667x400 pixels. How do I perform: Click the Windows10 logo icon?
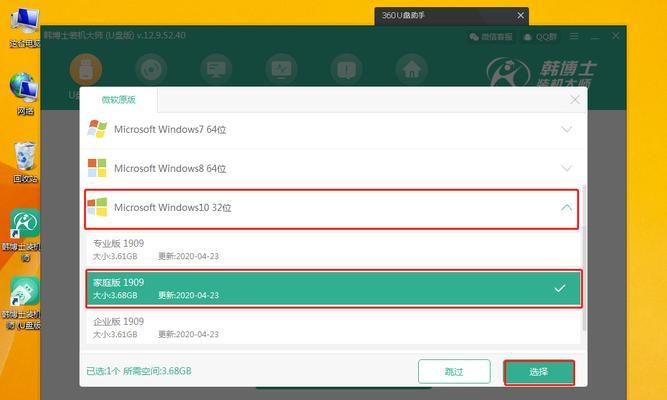[x=97, y=207]
